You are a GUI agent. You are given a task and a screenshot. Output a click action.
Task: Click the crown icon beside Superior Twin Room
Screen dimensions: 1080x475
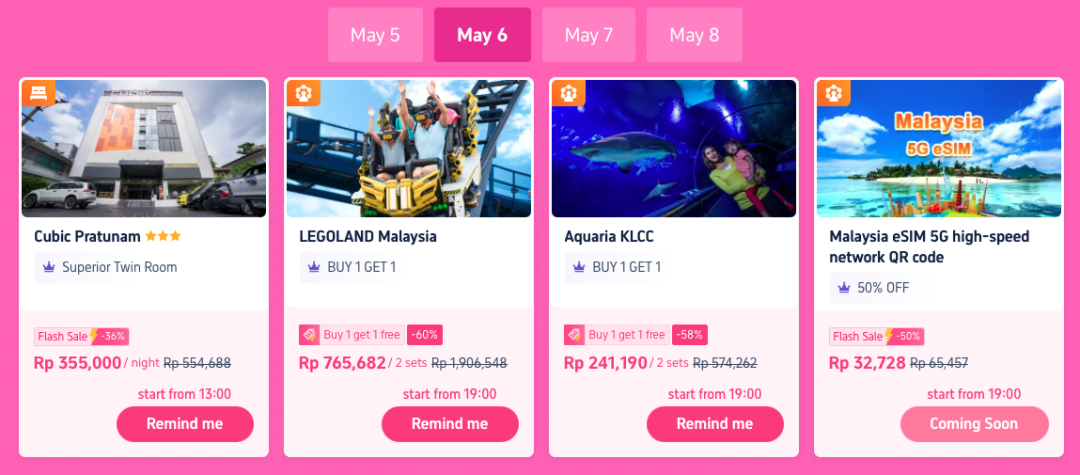click(49, 267)
